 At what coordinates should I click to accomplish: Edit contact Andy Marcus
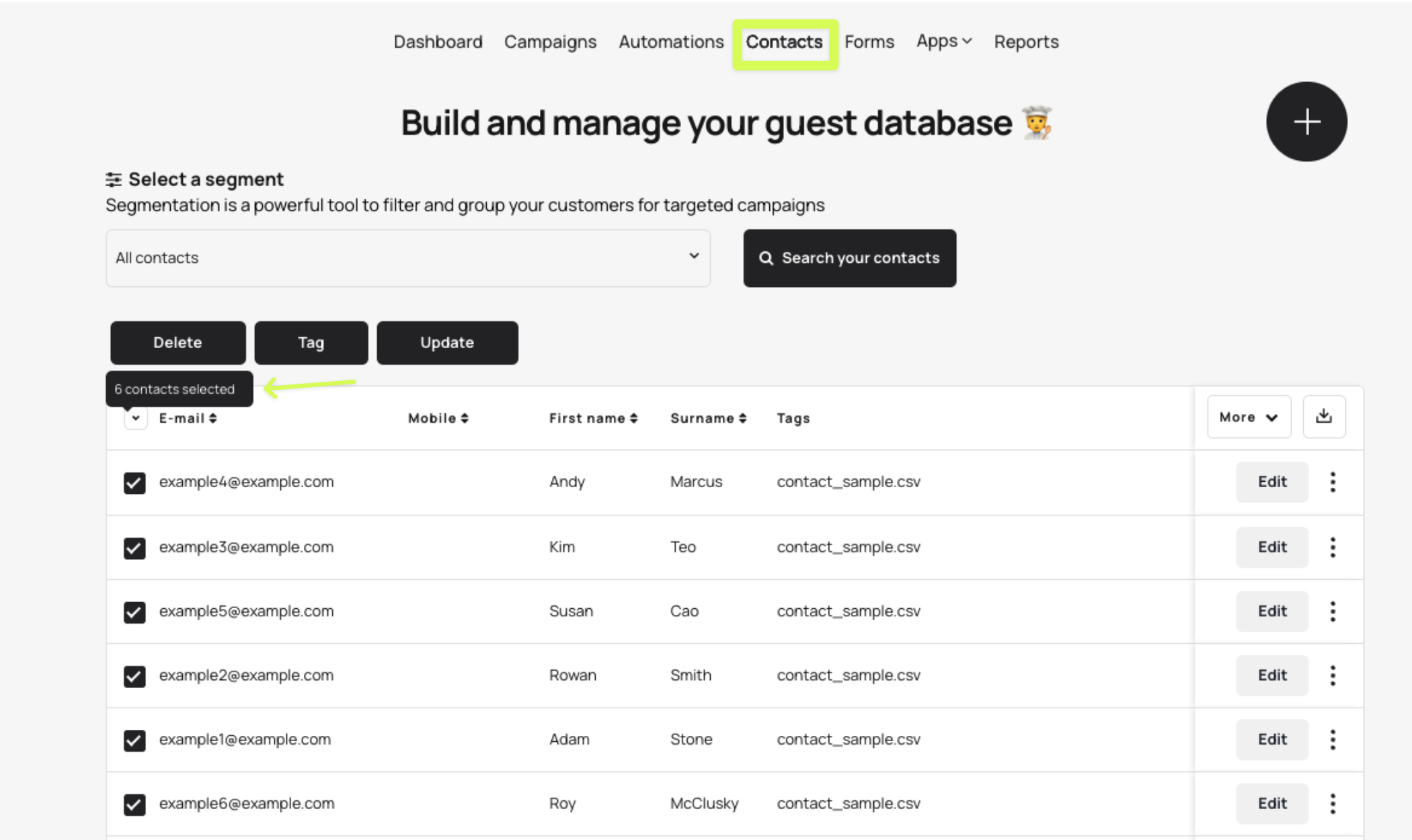[1272, 482]
